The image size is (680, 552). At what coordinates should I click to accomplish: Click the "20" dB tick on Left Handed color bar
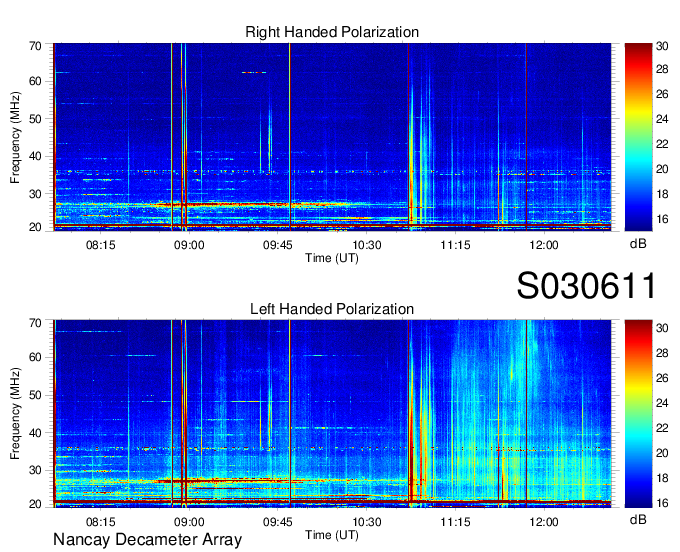click(x=662, y=453)
